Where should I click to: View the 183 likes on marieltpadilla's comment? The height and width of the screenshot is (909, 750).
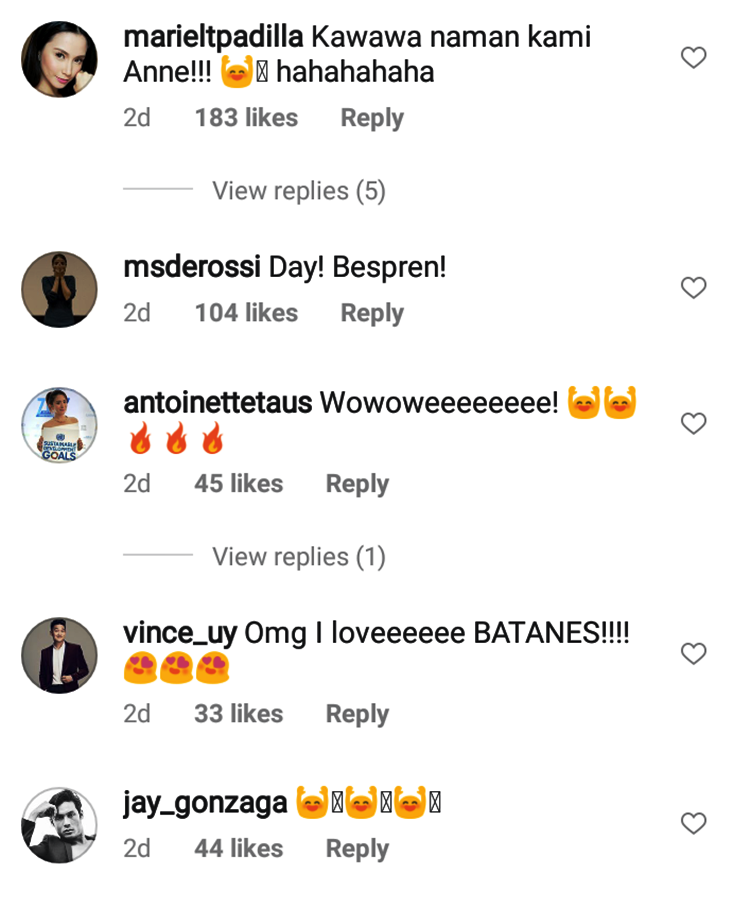click(x=246, y=118)
